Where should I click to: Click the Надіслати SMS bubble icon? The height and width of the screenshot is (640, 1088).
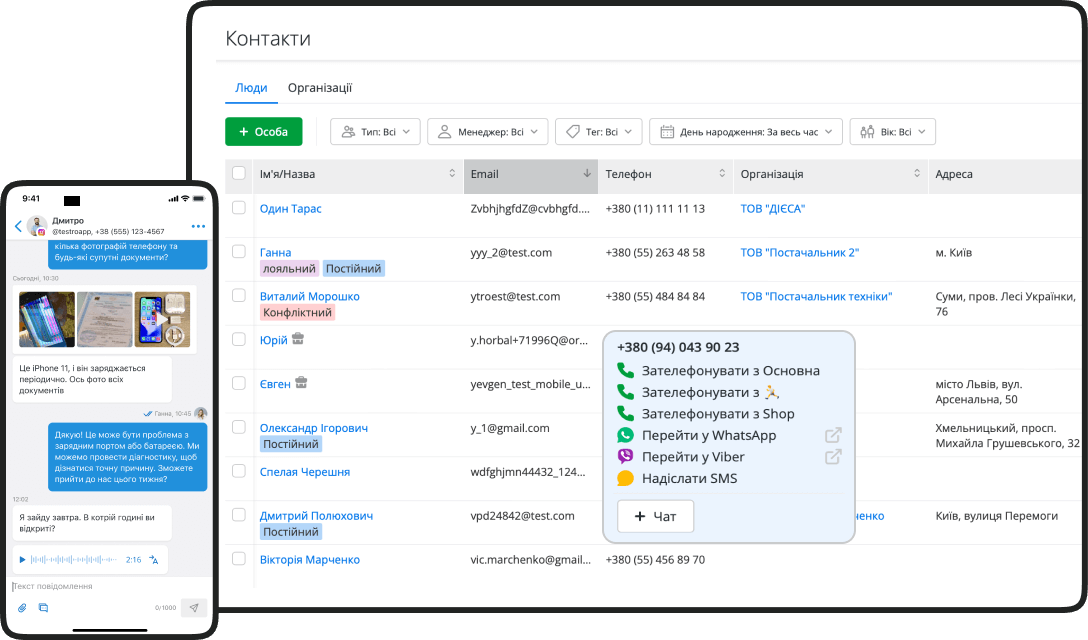point(625,478)
